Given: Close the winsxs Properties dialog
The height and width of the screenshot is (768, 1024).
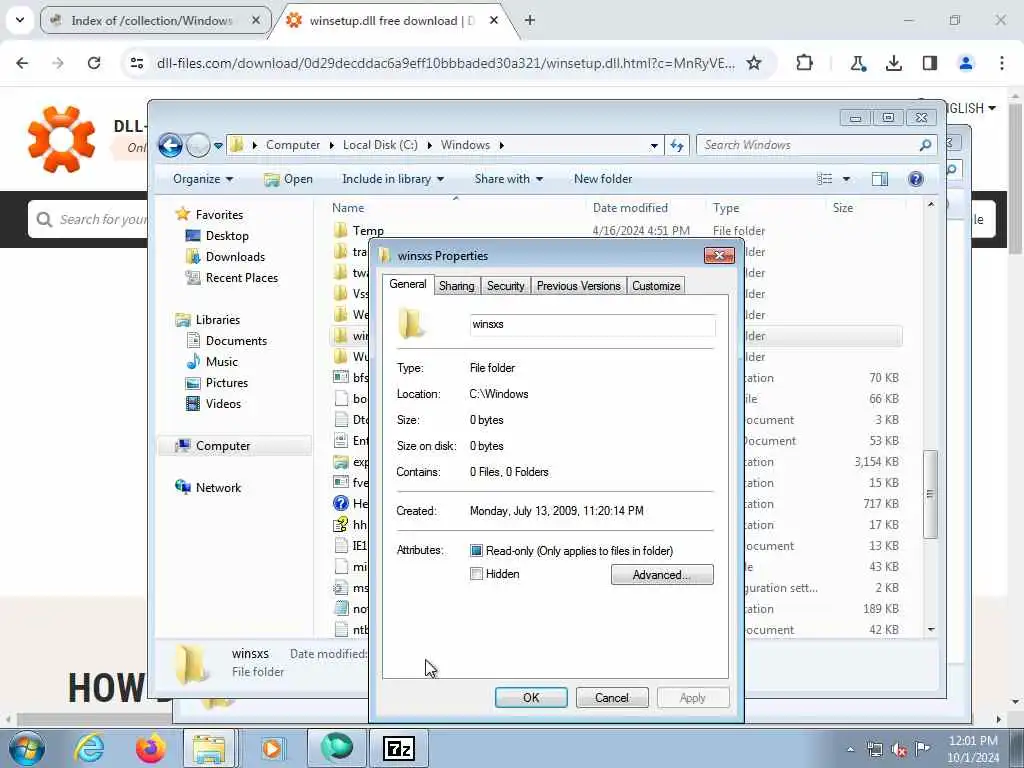Looking at the screenshot, I should point(719,255).
